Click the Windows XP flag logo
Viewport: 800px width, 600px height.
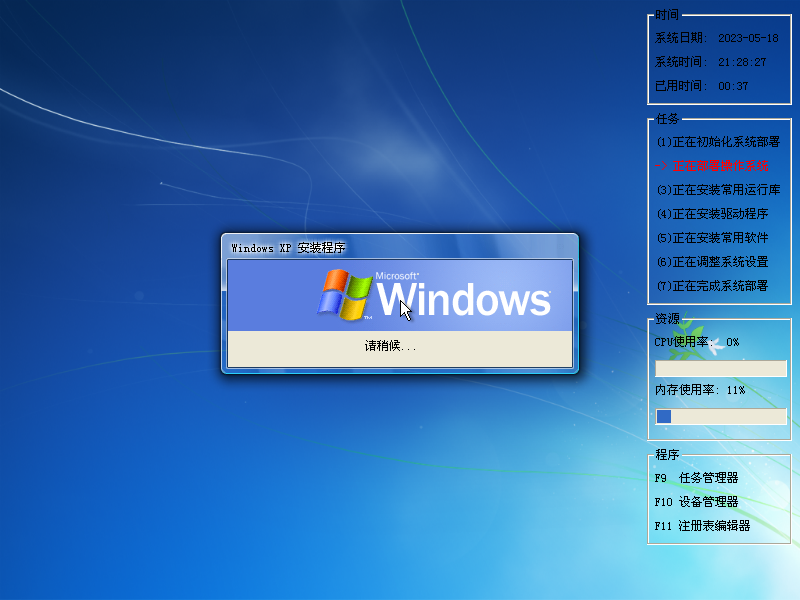345,295
